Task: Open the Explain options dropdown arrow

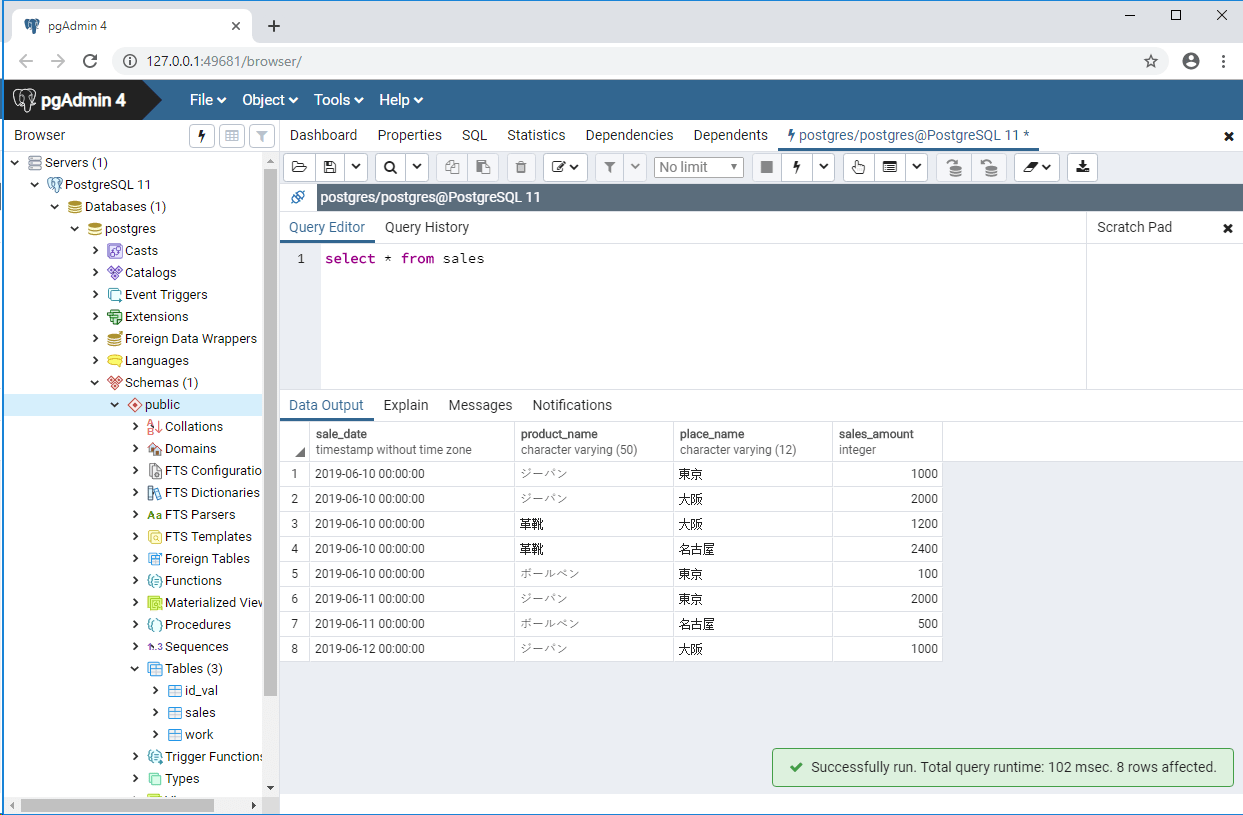Action: coord(917,167)
